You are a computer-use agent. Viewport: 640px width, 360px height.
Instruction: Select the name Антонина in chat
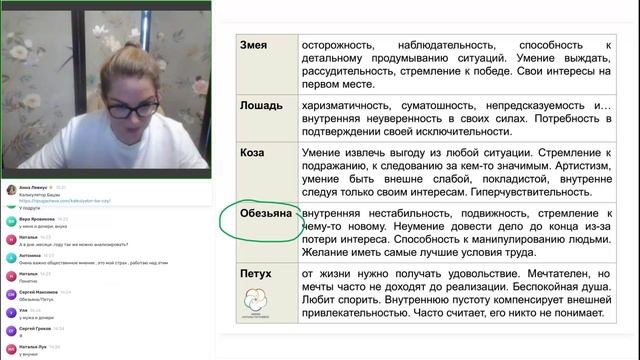click(30, 256)
